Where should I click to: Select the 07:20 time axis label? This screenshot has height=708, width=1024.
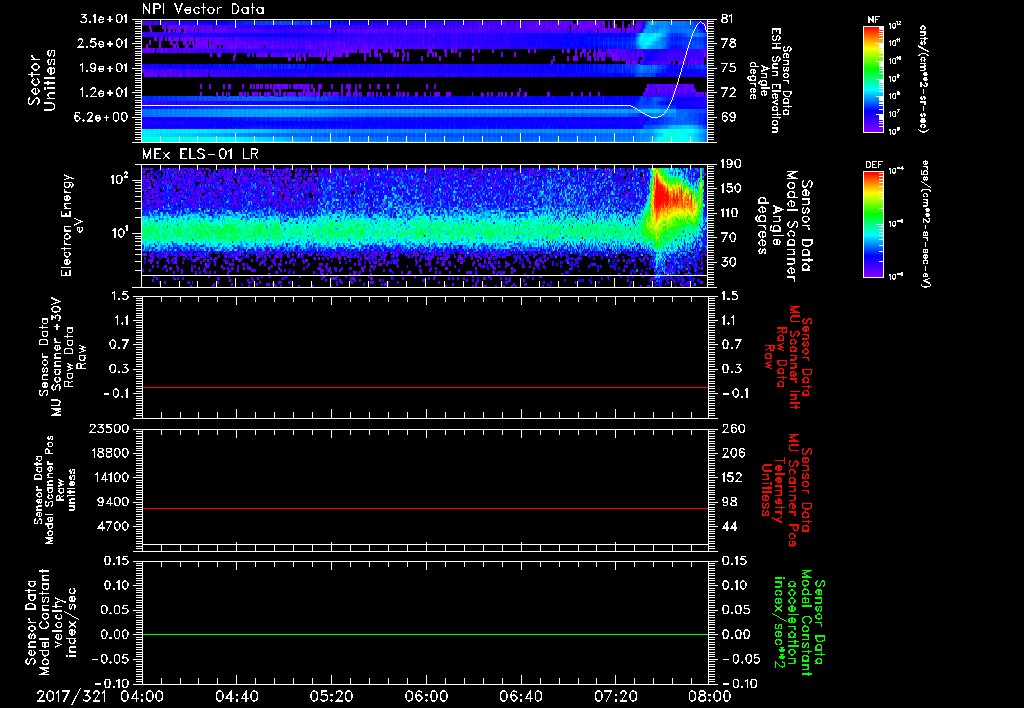(x=614, y=697)
